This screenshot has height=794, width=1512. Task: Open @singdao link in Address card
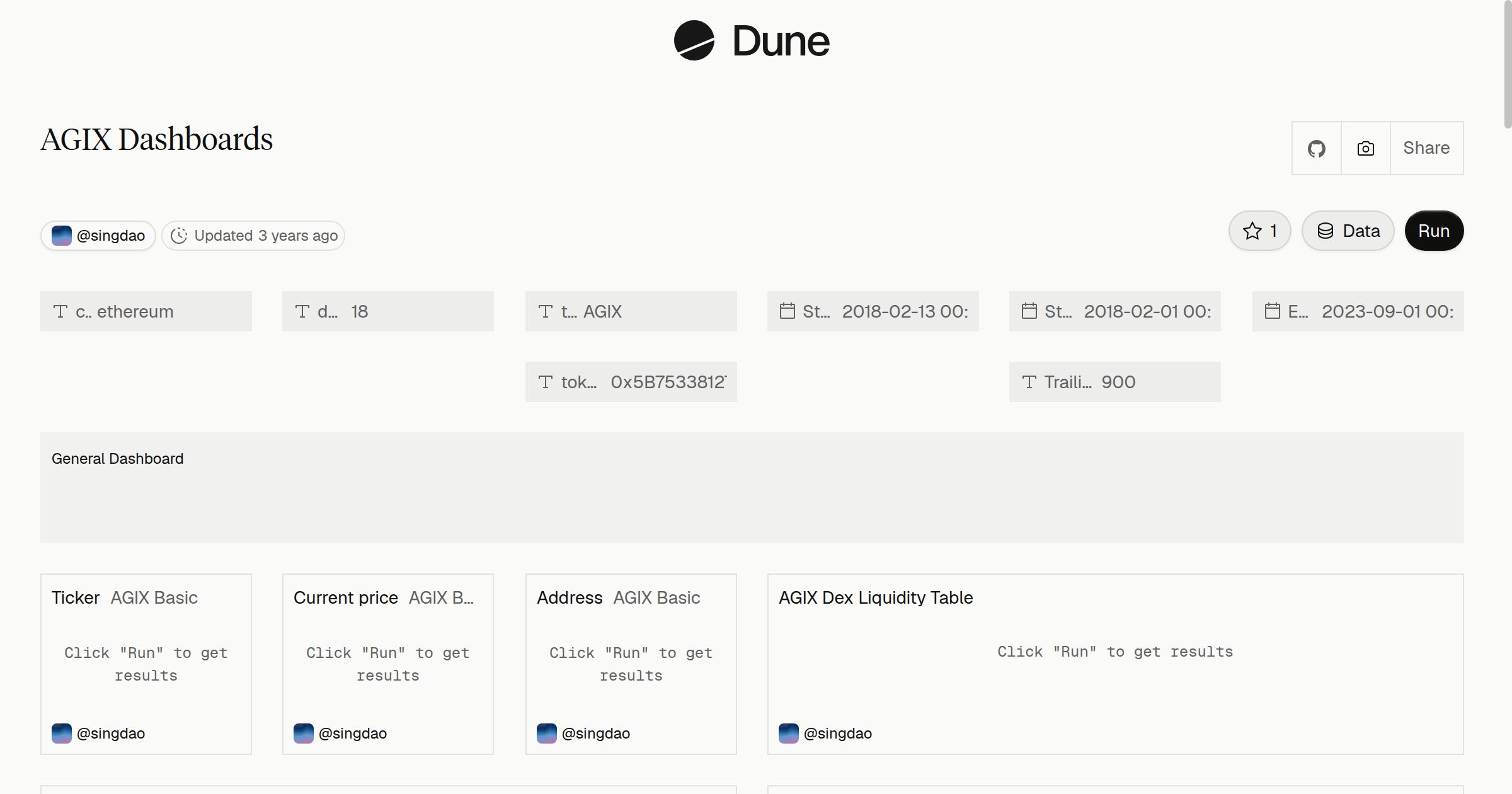coord(596,734)
